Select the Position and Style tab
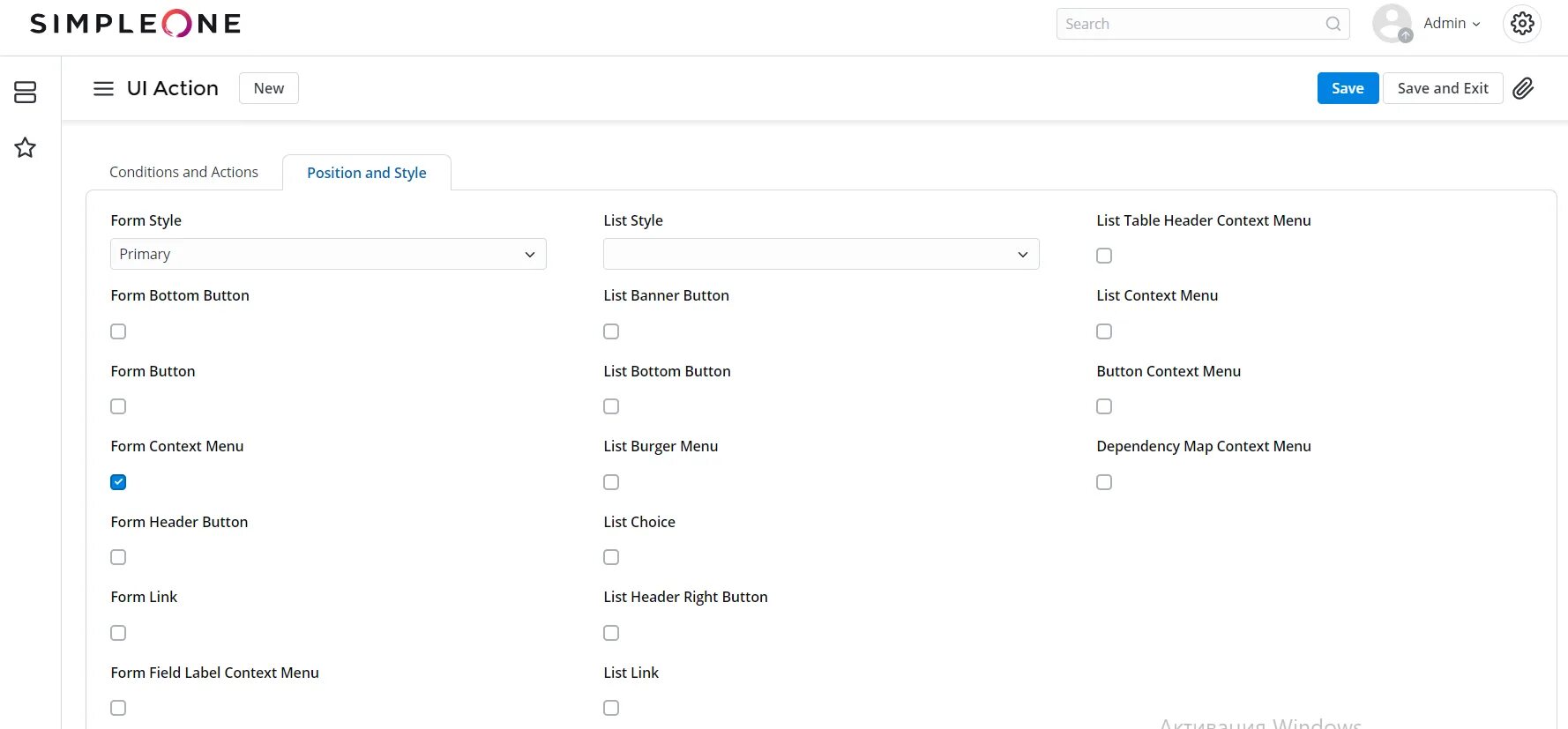This screenshot has height=729, width=1568. 366,173
